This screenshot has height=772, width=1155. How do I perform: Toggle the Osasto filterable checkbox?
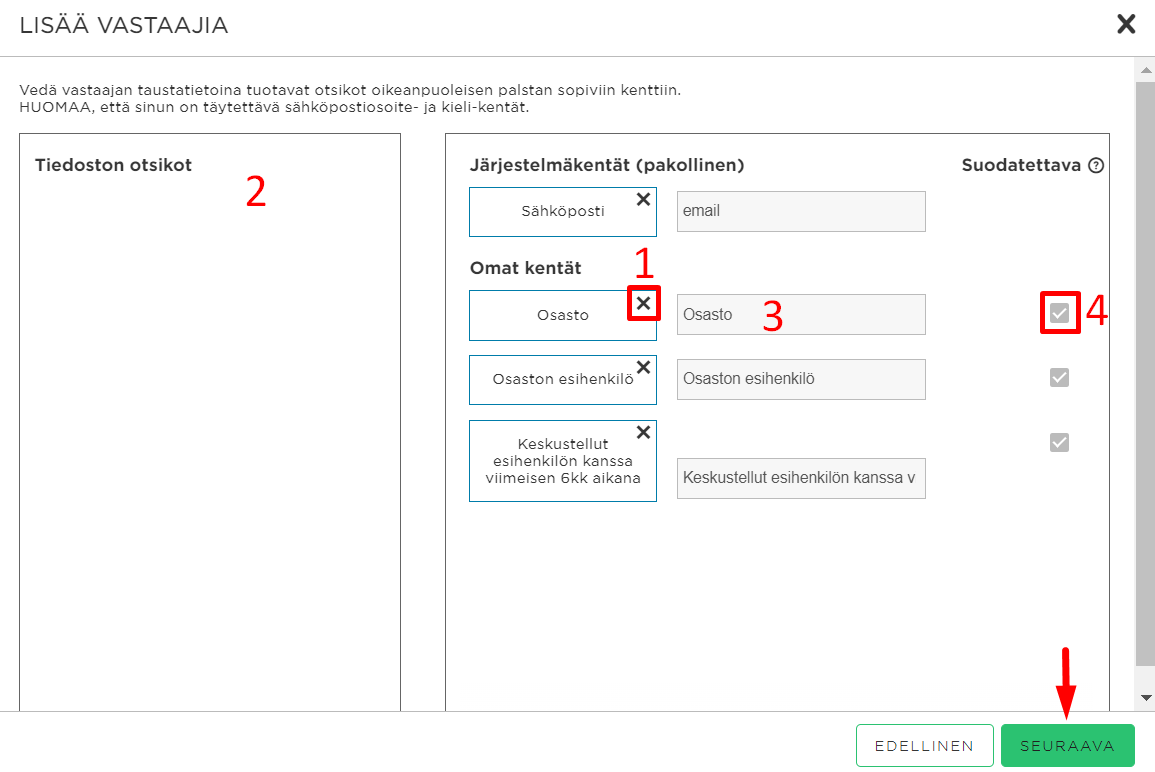[x=1059, y=313]
